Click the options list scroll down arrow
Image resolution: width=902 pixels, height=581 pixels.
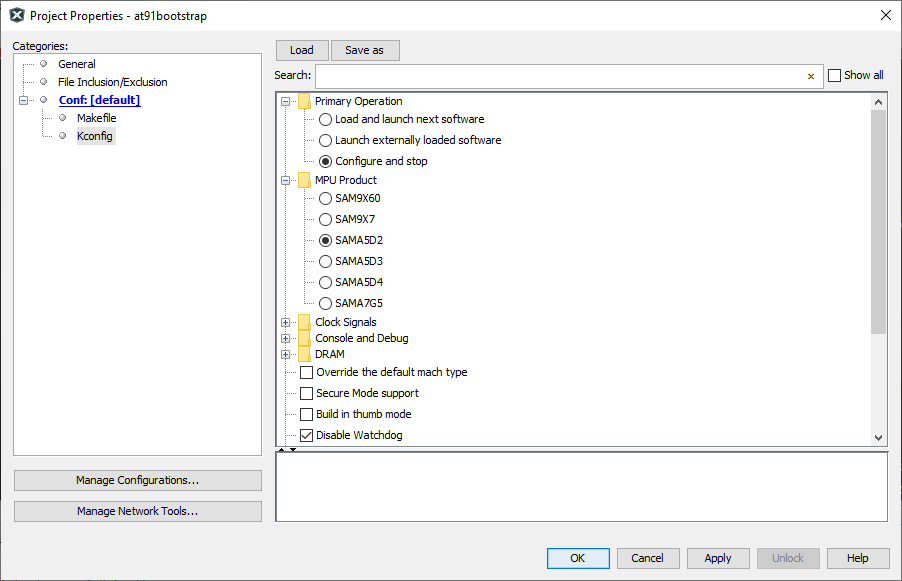point(879,437)
